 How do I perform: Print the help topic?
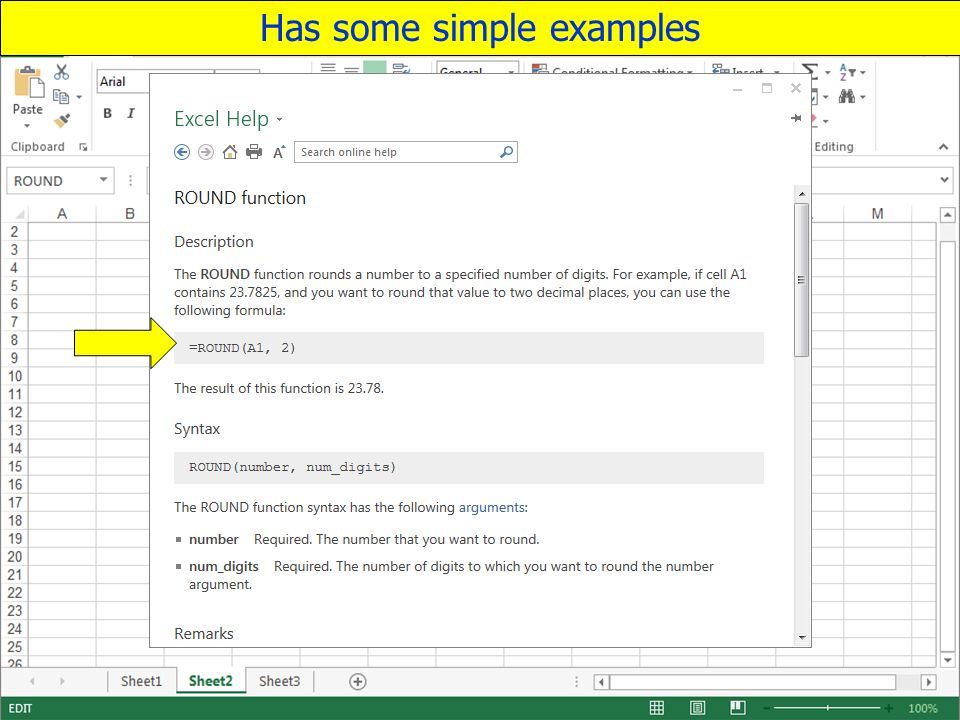coord(253,152)
